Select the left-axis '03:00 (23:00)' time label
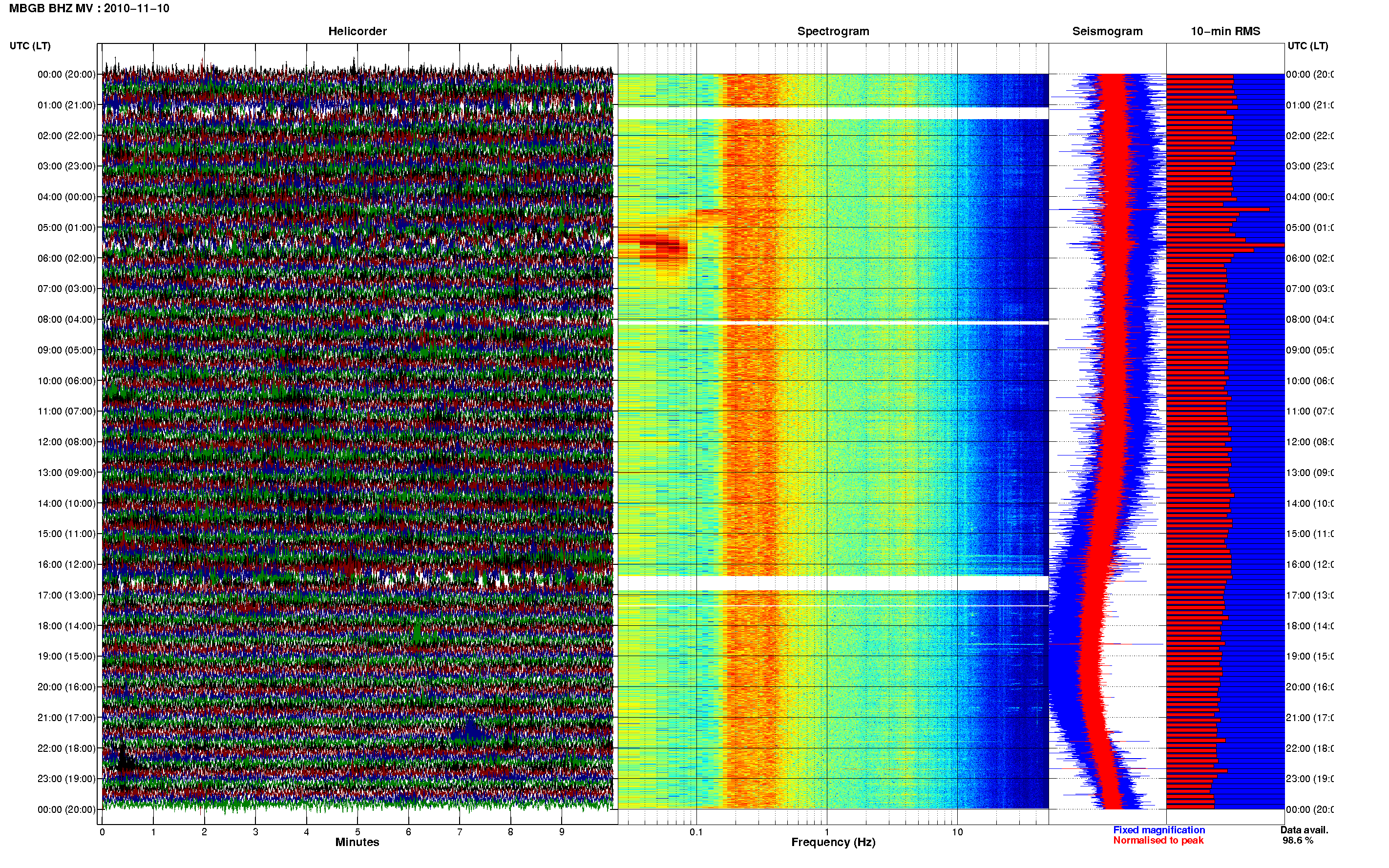This screenshot has height=868, width=1389. [66, 166]
